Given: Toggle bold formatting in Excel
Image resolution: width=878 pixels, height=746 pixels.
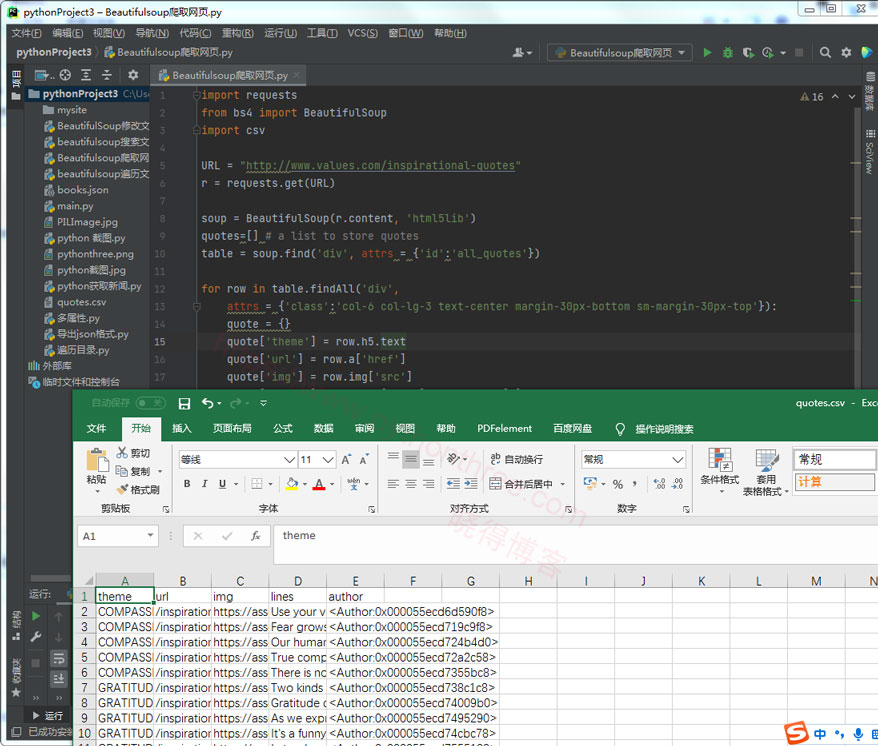Looking at the screenshot, I should [x=187, y=484].
